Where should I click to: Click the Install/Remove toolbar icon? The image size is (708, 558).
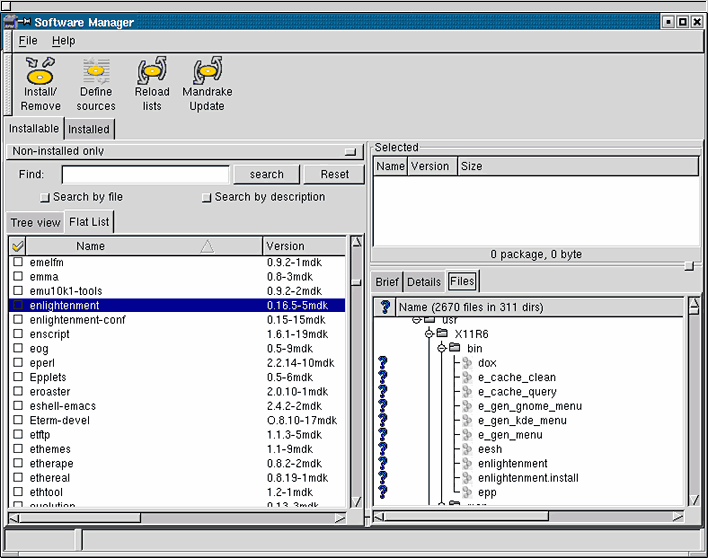point(40,84)
